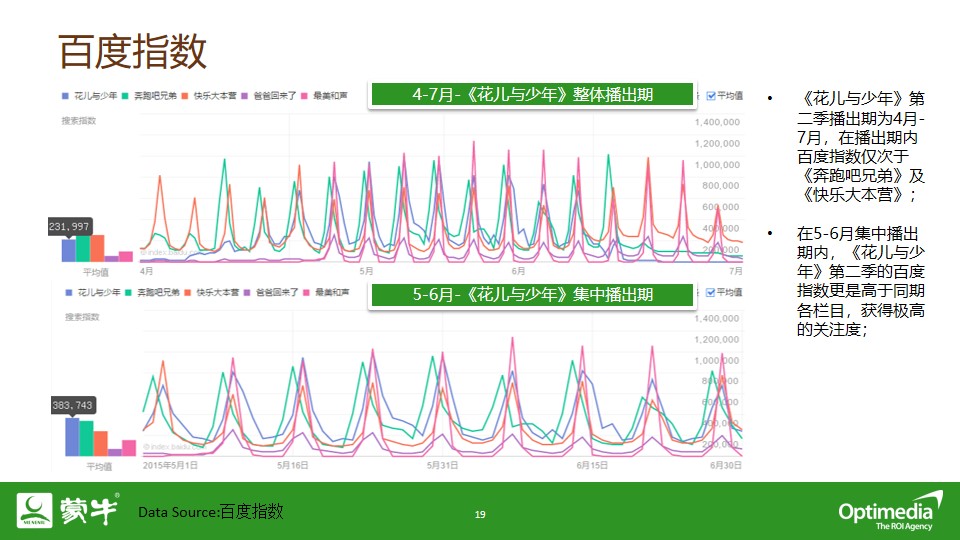Click the 800,000 y-axis value on top chart
960x540 pixels.
click(x=721, y=186)
